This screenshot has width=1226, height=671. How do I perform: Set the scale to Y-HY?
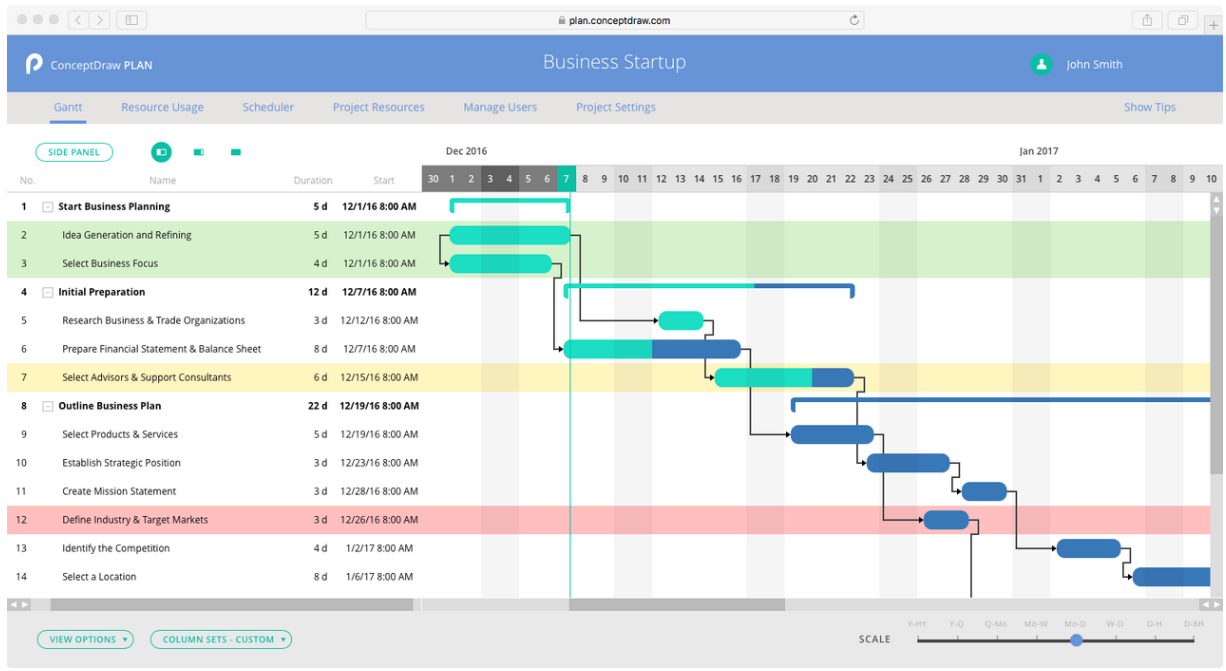point(916,624)
